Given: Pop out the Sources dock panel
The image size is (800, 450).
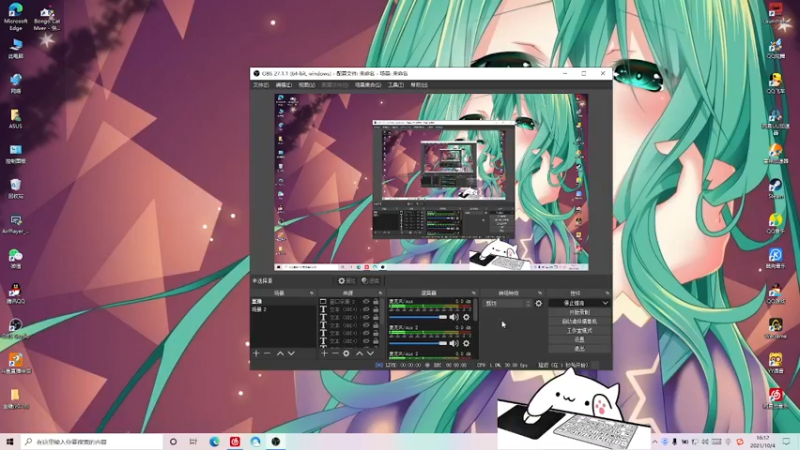Looking at the screenshot, I should [x=380, y=293].
